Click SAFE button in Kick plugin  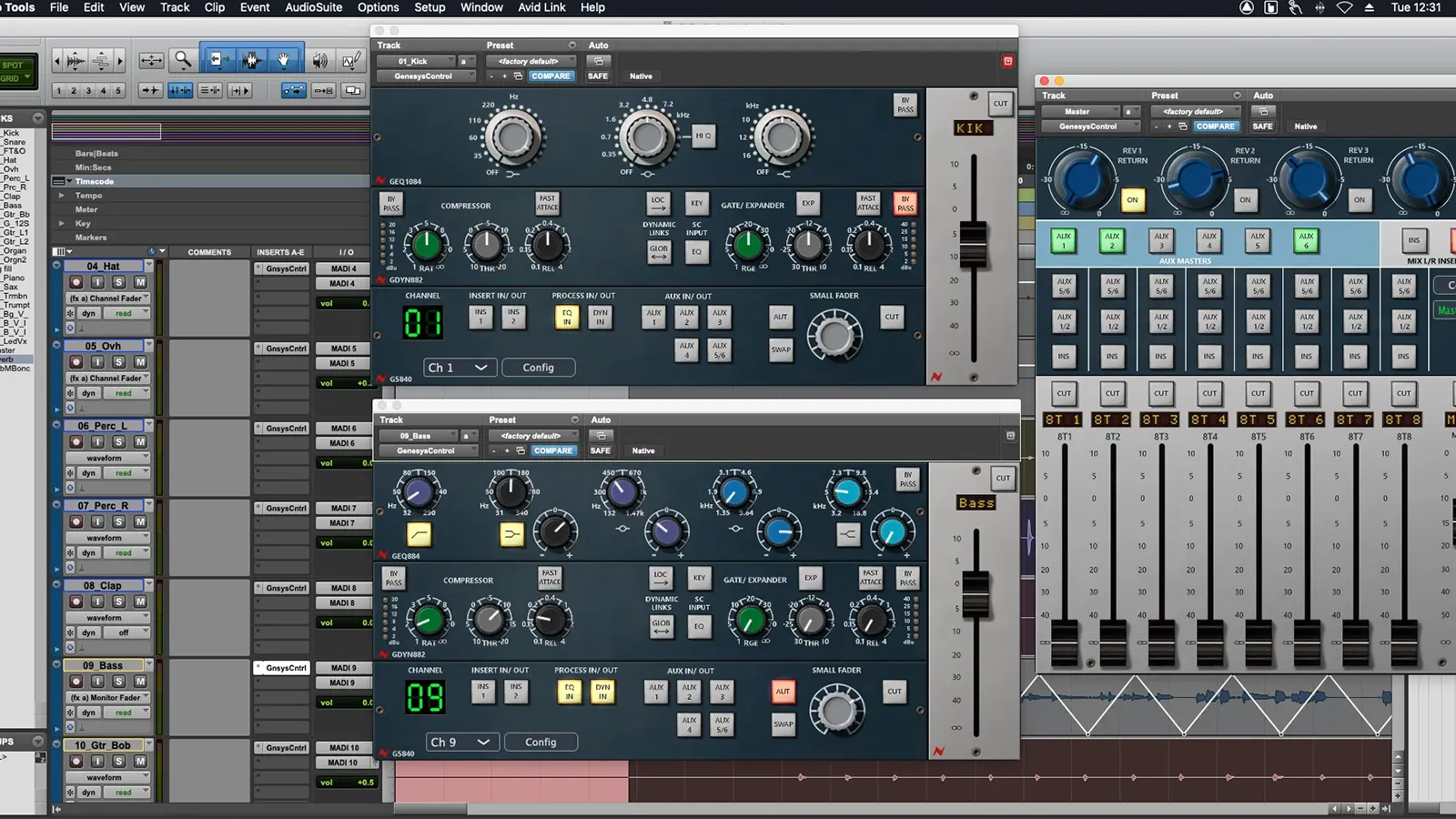pos(598,76)
